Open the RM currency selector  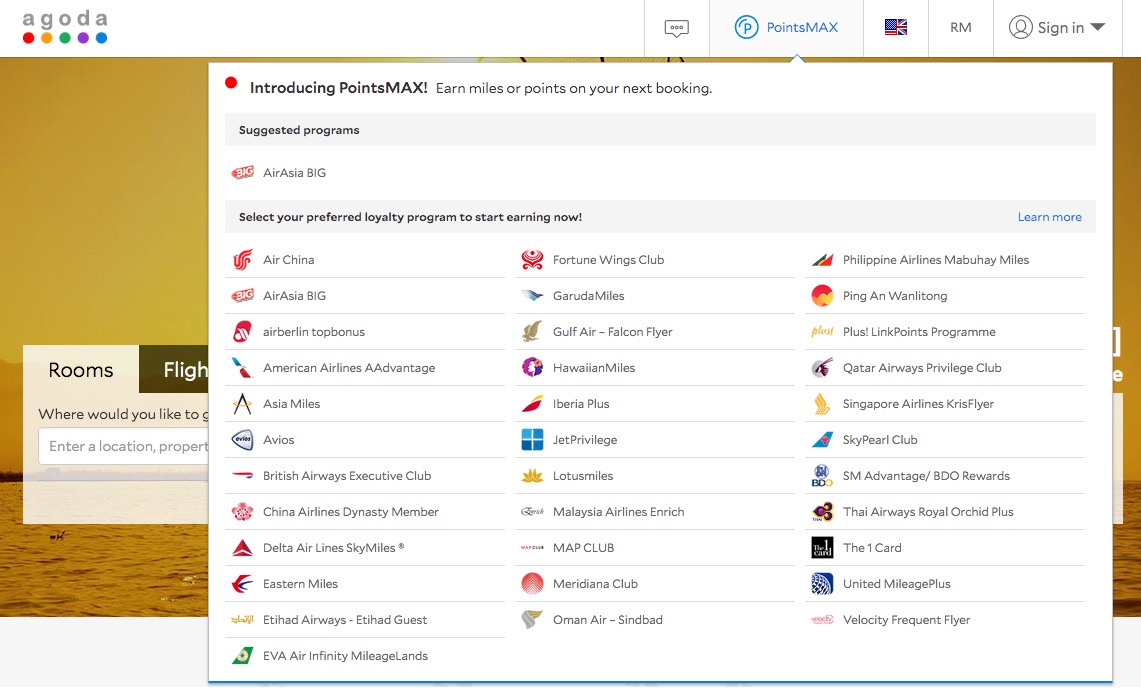(x=961, y=28)
